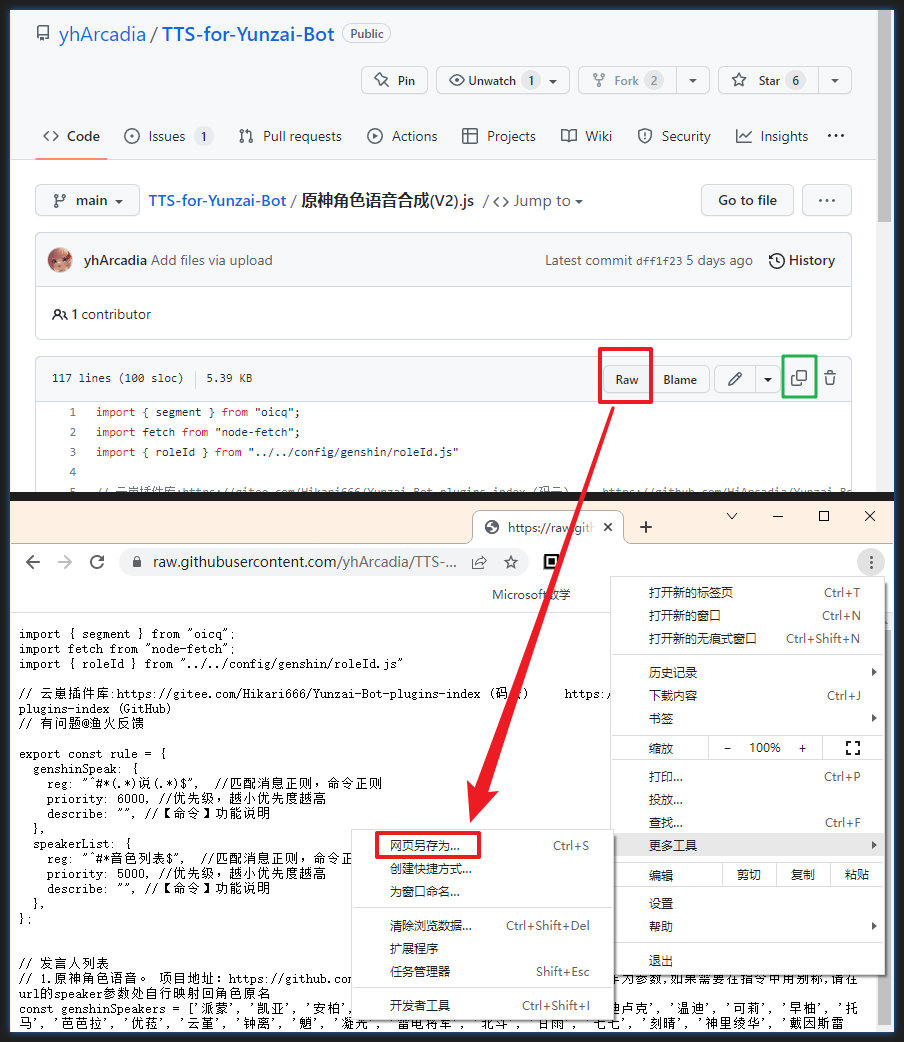Close the raw.githubusercontent tab
Viewport: 904px width, 1042px height.
tap(608, 527)
